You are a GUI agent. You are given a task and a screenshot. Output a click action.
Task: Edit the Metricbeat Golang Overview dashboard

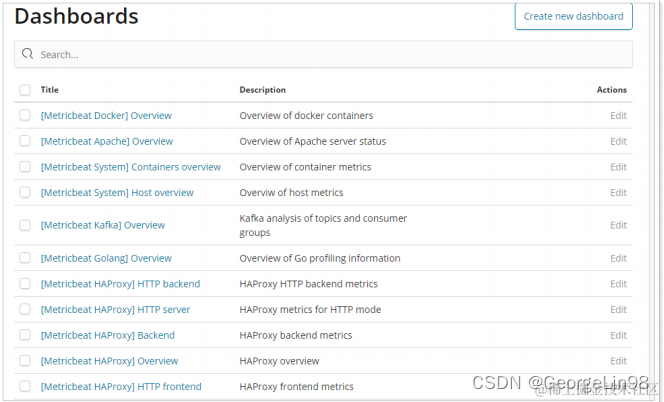click(618, 258)
